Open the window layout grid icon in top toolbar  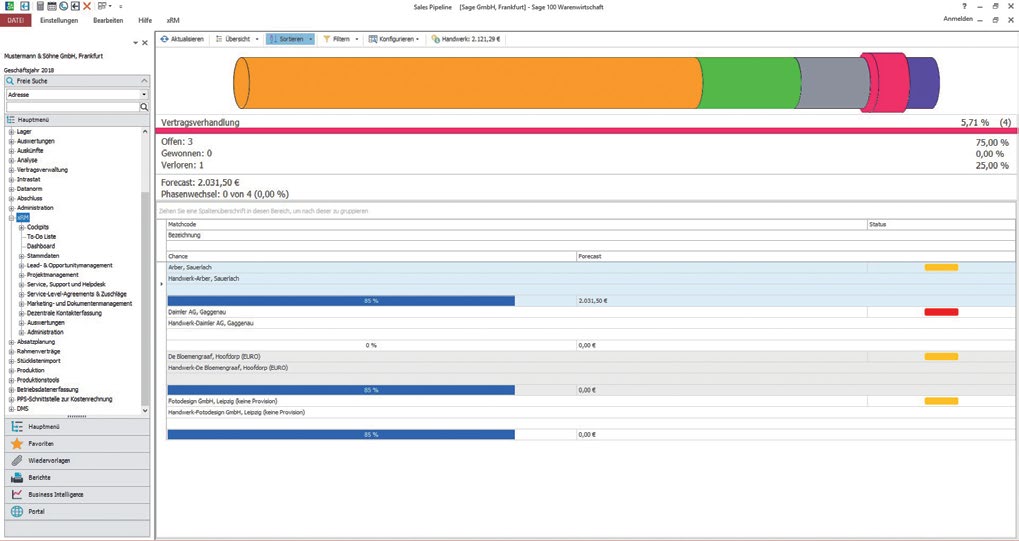pyautogui.click(x=102, y=6)
